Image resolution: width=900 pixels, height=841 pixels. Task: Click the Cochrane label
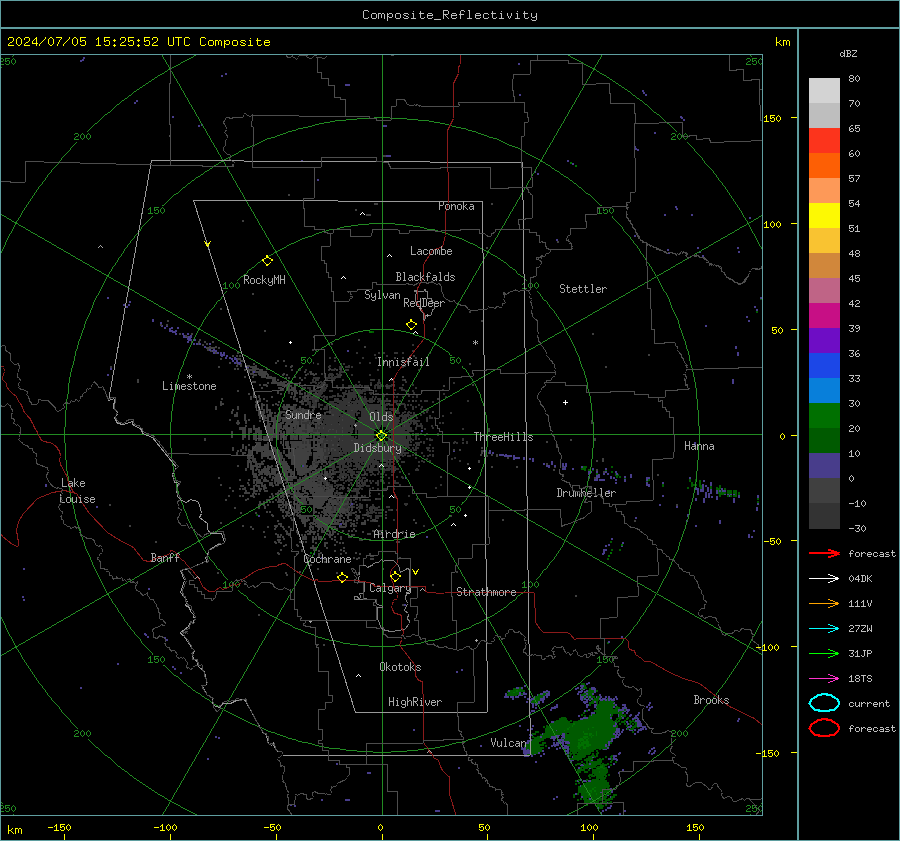(x=327, y=559)
